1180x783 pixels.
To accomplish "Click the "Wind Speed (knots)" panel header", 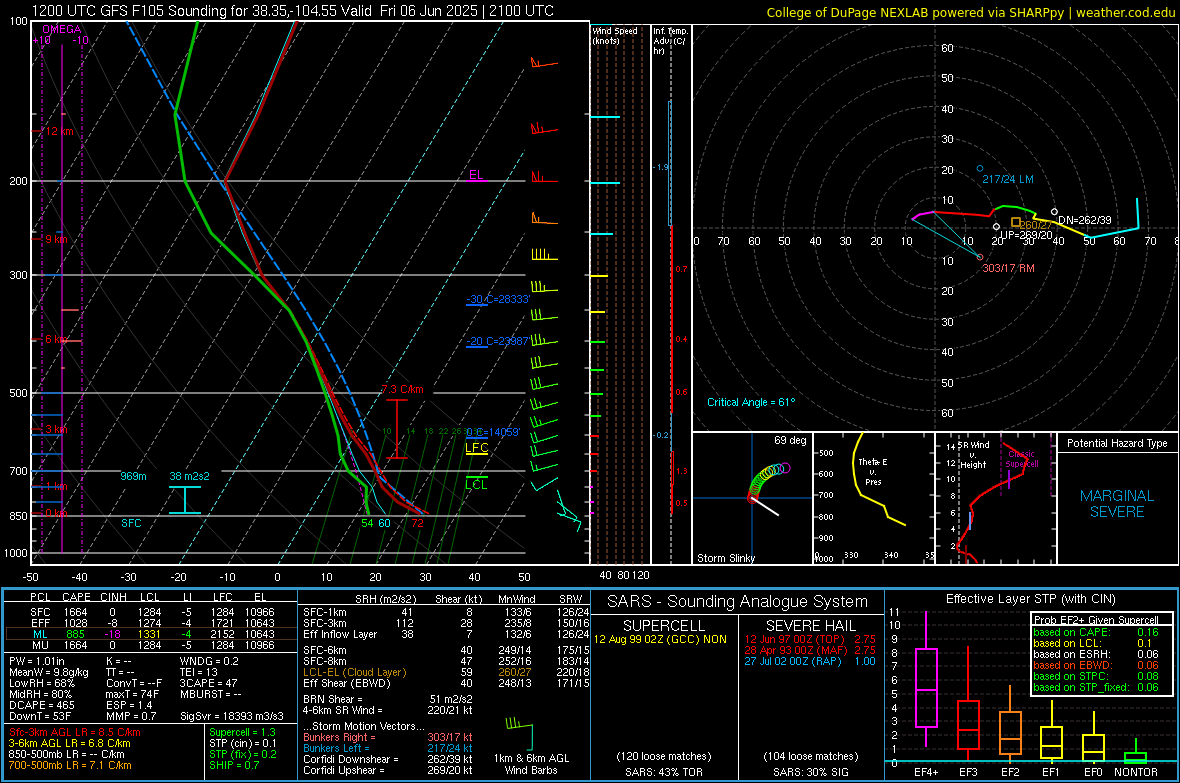I will (x=615, y=35).
